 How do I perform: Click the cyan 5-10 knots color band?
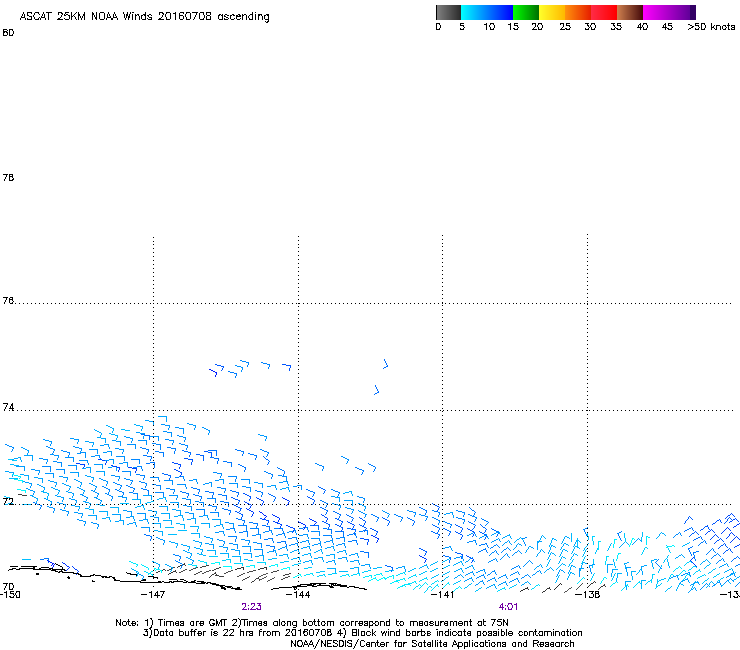pos(474,12)
